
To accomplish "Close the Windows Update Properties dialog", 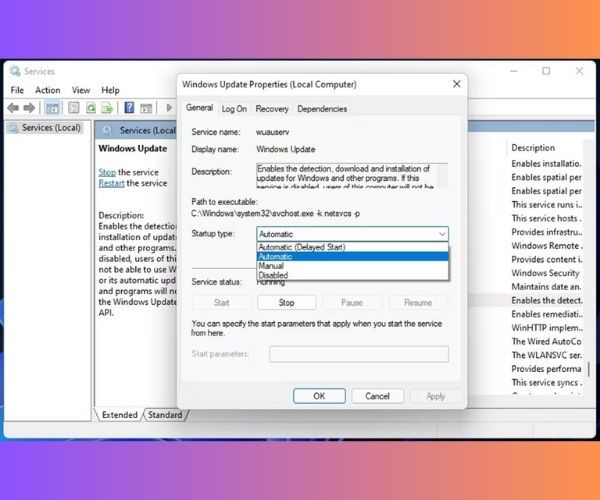I will click(x=457, y=84).
